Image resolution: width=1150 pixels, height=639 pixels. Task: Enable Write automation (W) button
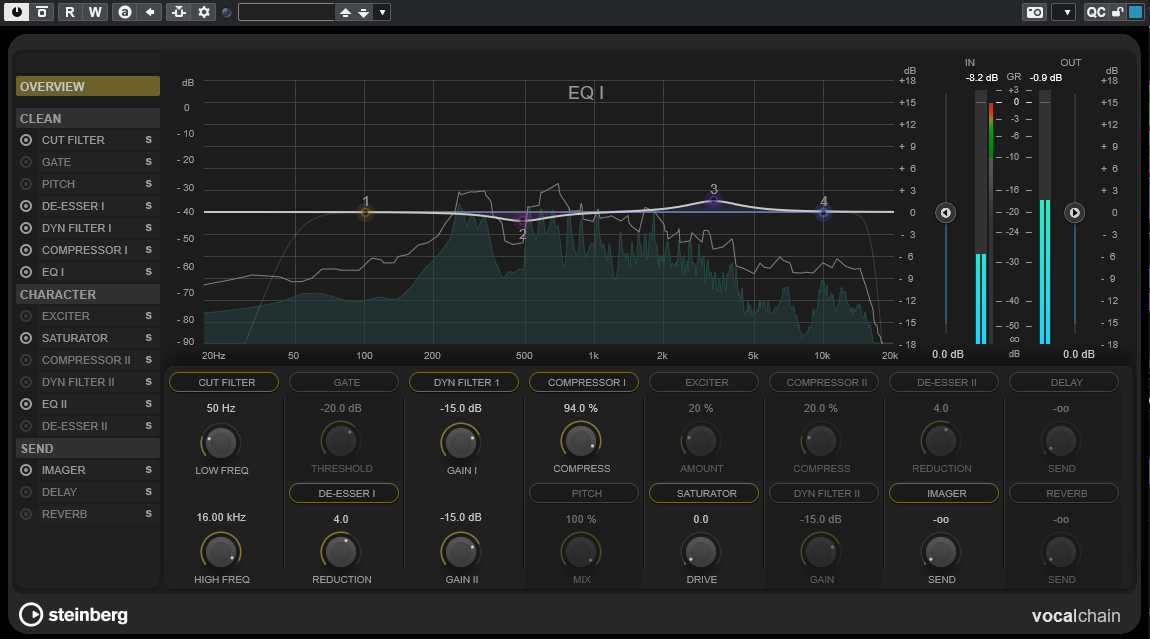coord(95,12)
